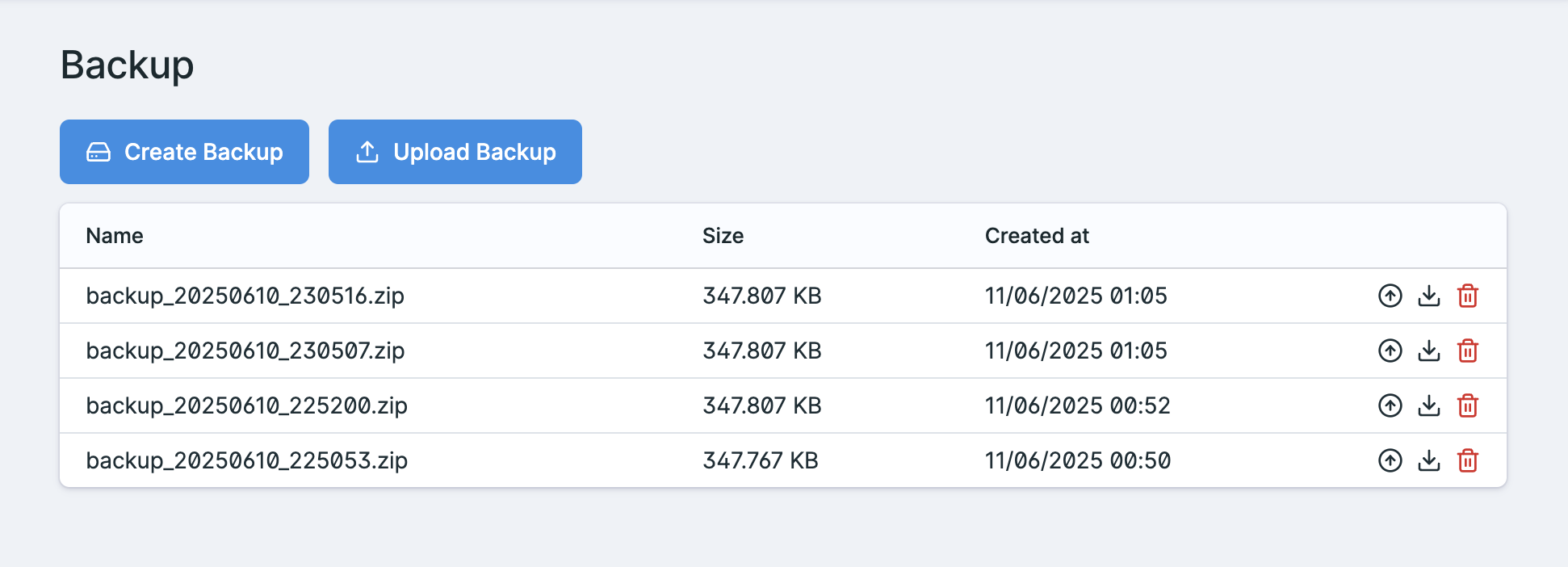The height and width of the screenshot is (567, 1568).
Task: Click the Upload Backup button
Action: (455, 152)
